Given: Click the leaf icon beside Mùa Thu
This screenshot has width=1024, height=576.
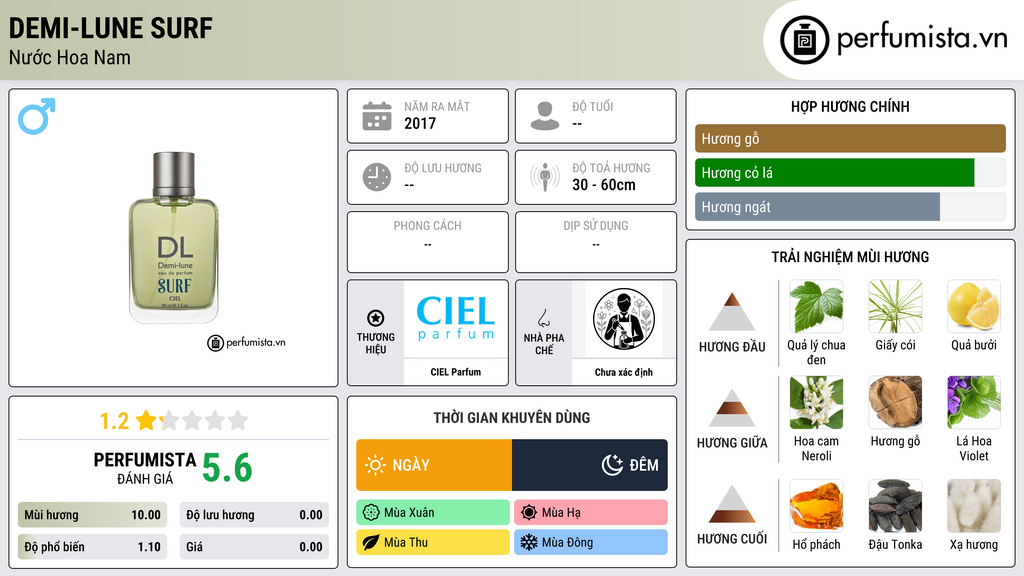Looking at the screenshot, I should (371, 542).
